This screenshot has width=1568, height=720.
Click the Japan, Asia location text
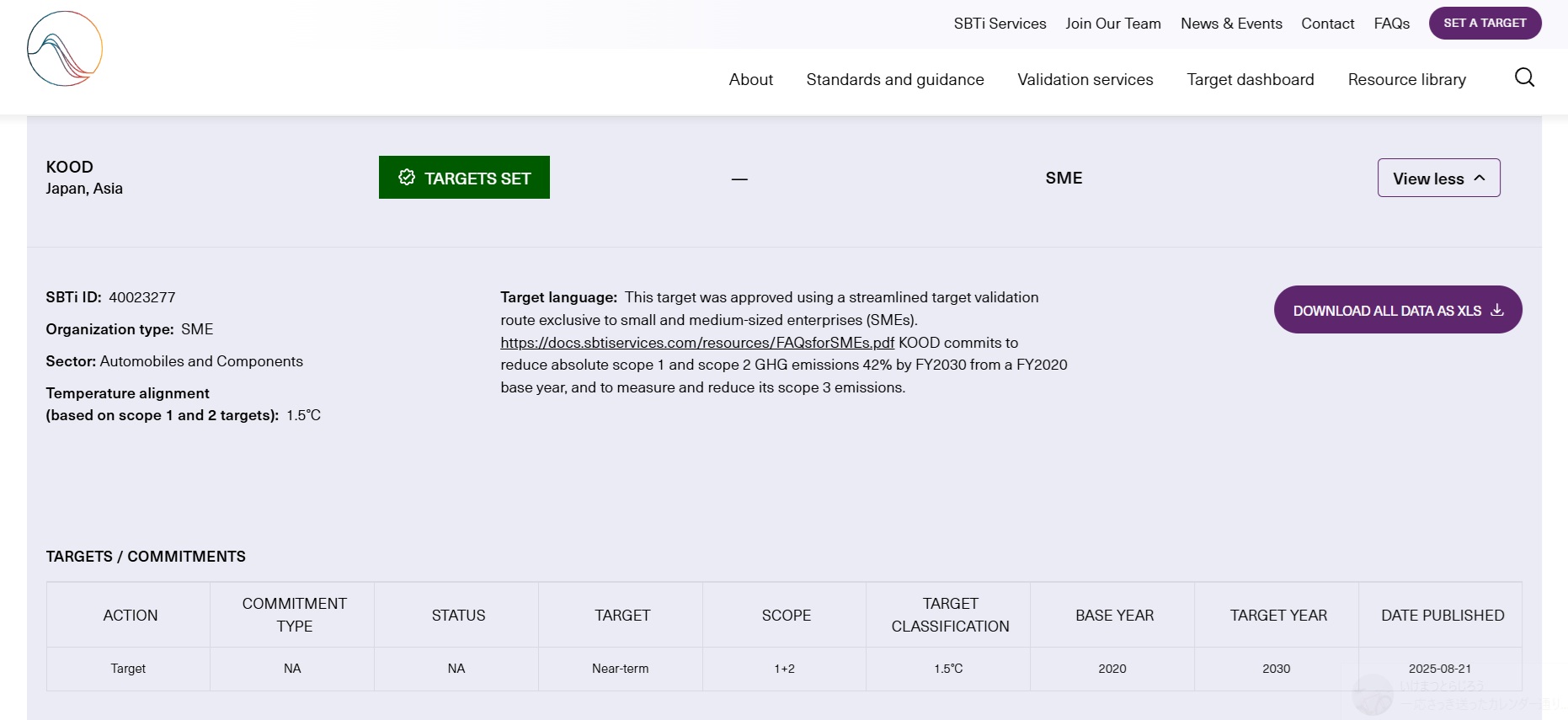point(84,189)
